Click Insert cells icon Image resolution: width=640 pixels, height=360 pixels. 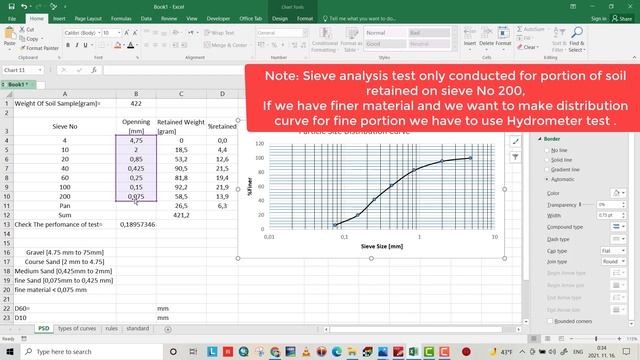470,33
